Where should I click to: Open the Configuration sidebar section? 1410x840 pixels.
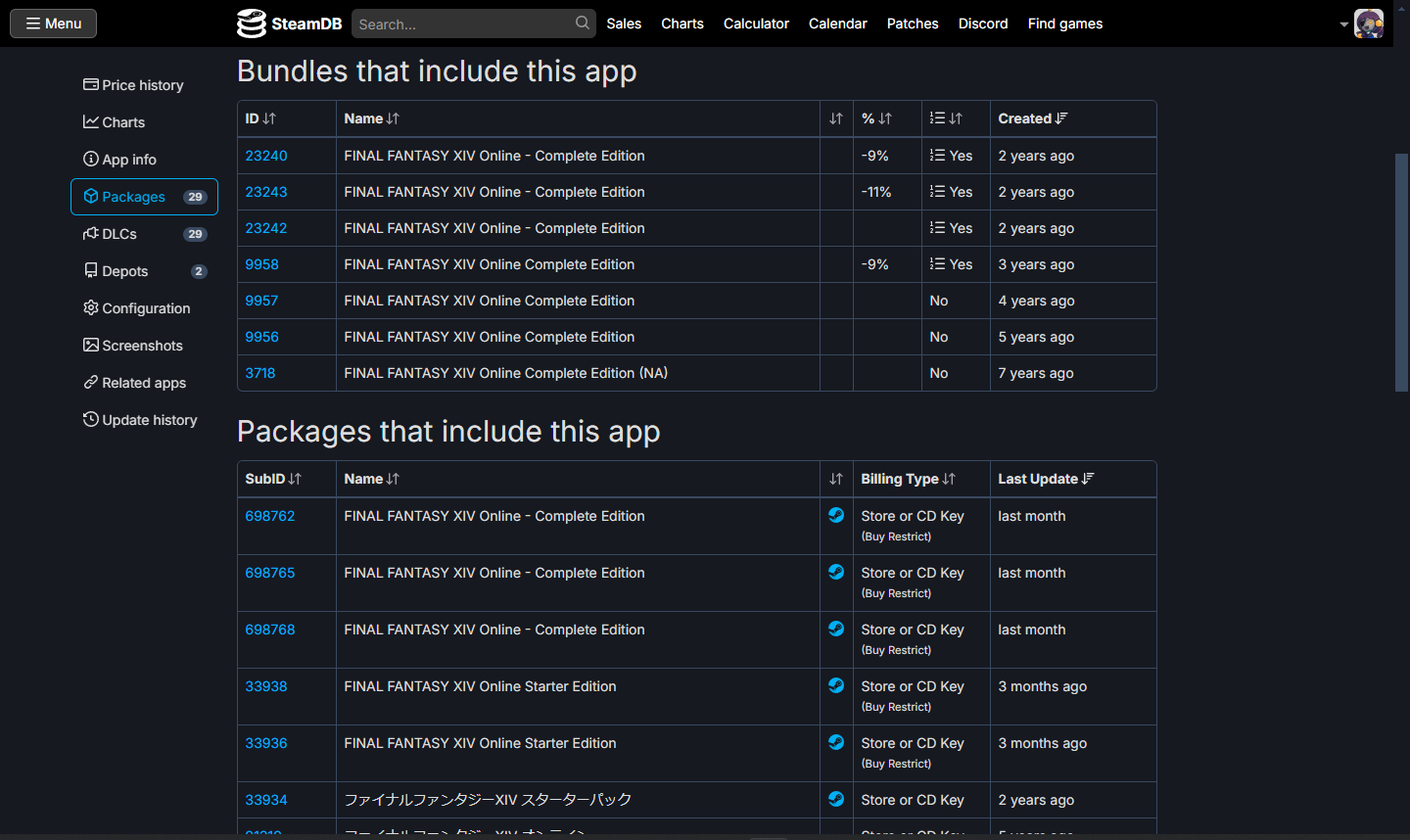click(x=137, y=308)
